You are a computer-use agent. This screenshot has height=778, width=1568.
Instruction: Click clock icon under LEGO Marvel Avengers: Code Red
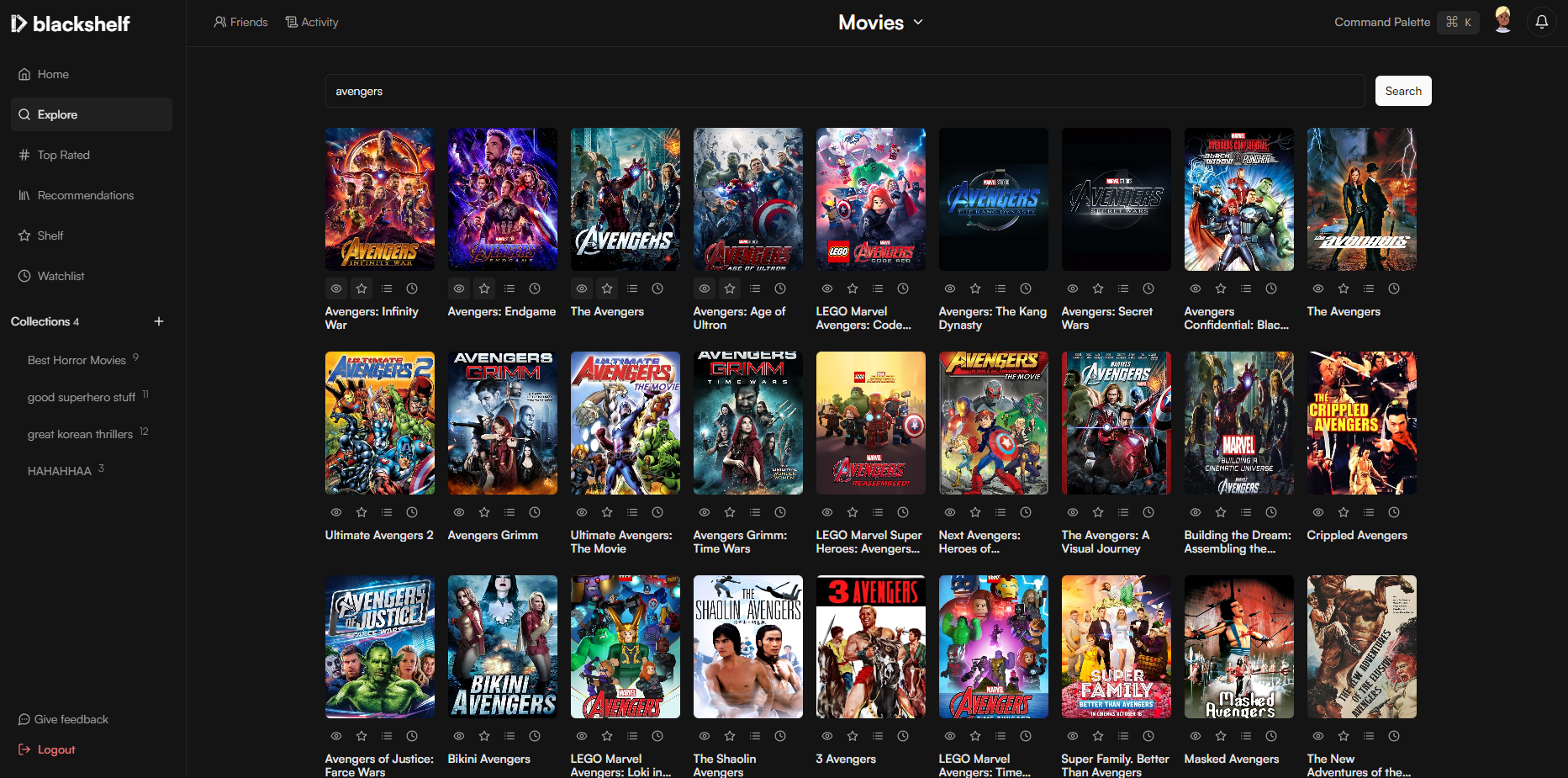[x=903, y=288]
